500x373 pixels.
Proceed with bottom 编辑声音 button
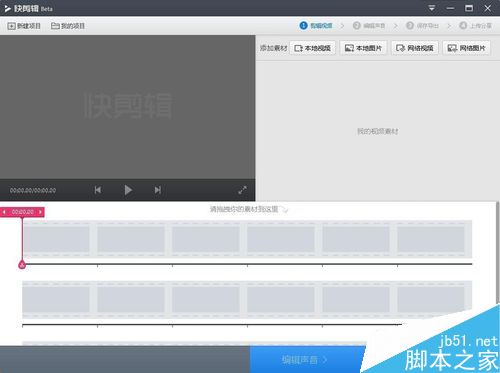click(x=305, y=360)
